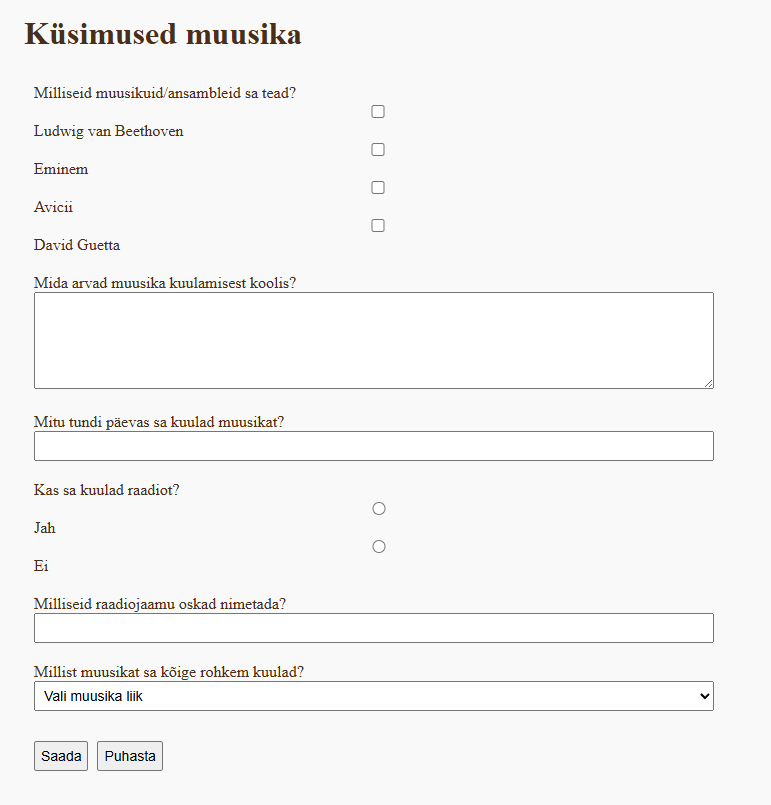The height and width of the screenshot is (805, 771).
Task: Enable the Avicii checkbox
Action: click(x=378, y=188)
